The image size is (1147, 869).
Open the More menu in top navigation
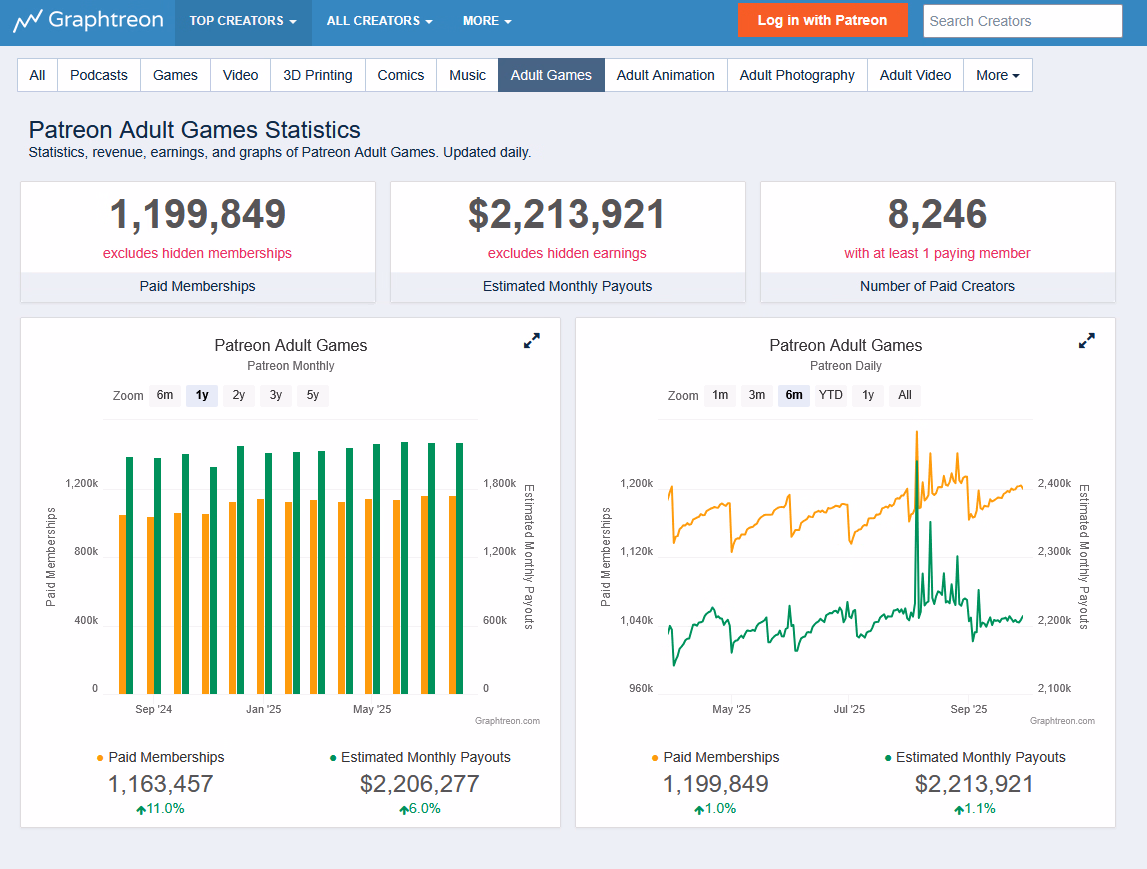[487, 21]
